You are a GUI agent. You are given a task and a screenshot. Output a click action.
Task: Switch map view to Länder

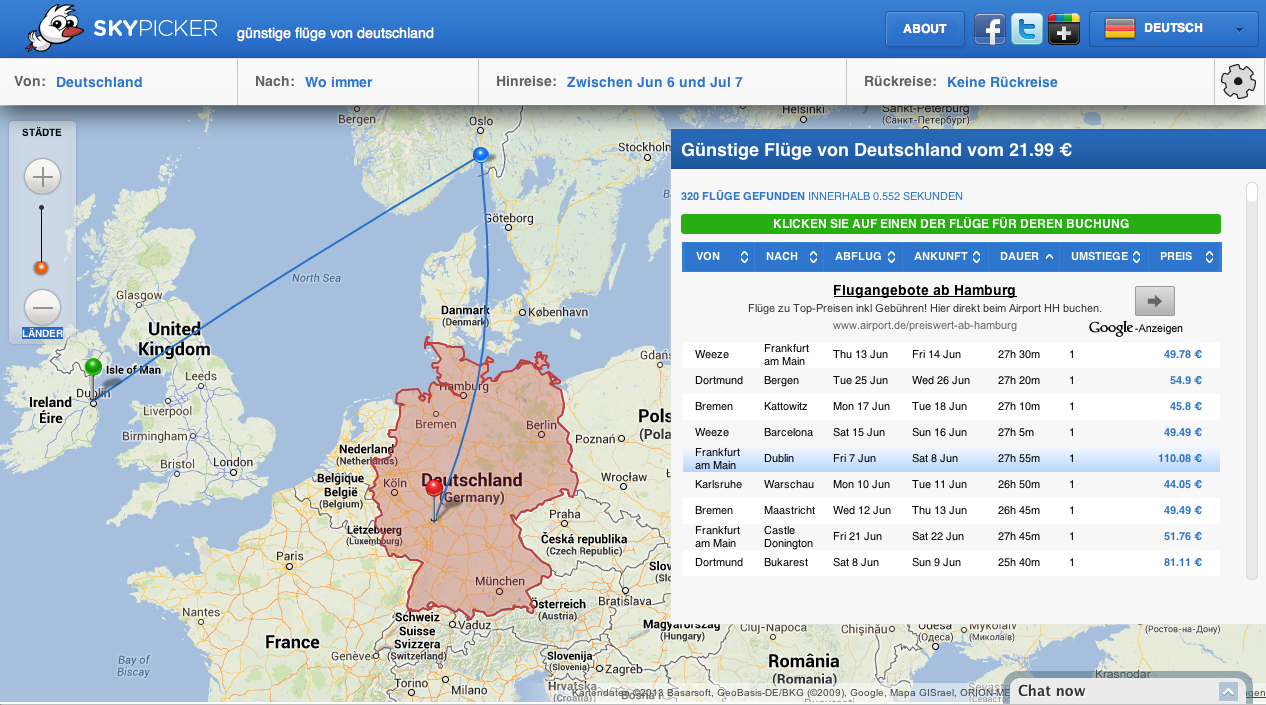[x=42, y=333]
